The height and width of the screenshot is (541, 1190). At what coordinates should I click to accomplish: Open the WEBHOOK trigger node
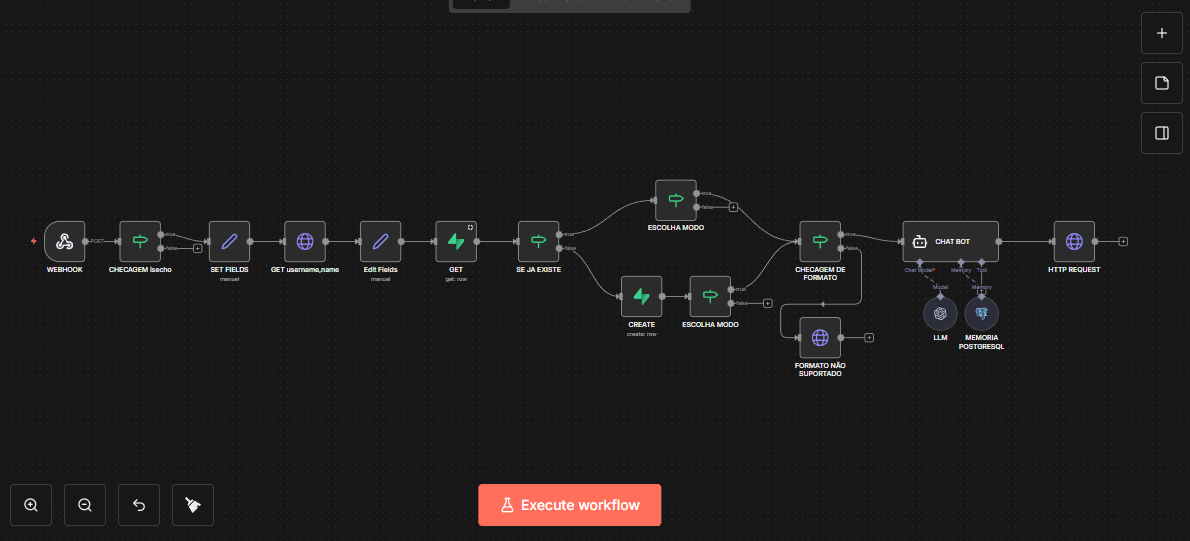click(65, 241)
